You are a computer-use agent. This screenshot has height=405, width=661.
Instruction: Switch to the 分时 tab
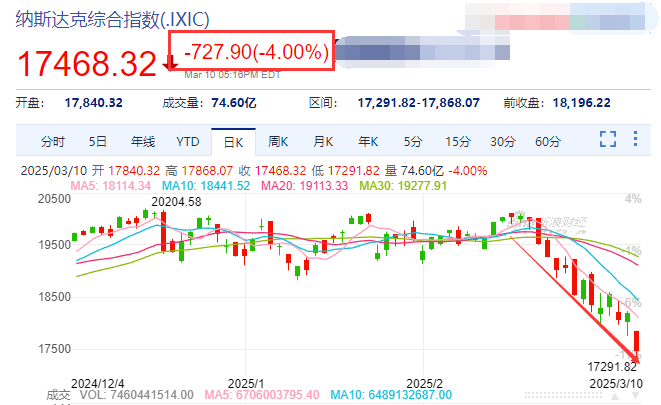(53, 142)
